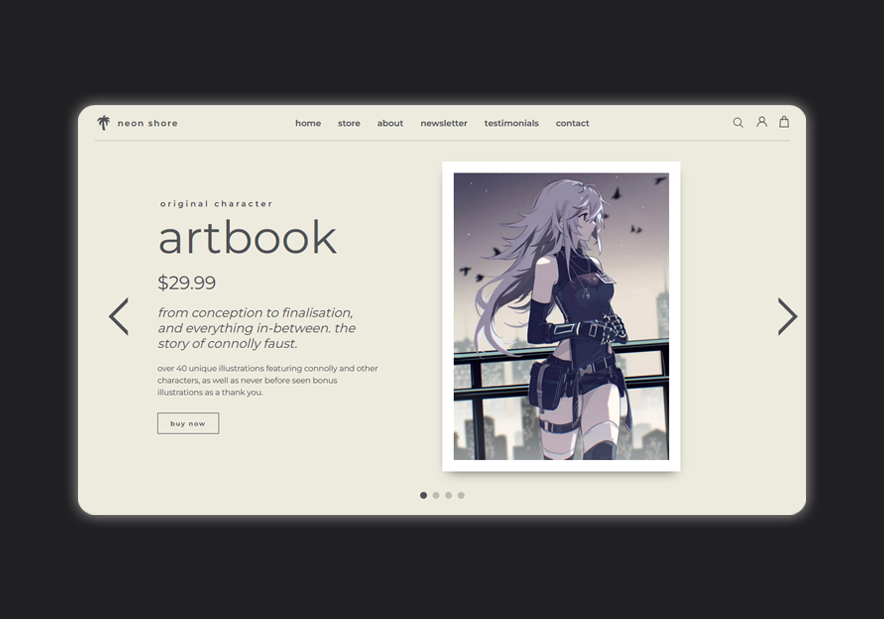Open the shopping bag icon
The width and height of the screenshot is (884, 619).
[784, 122]
